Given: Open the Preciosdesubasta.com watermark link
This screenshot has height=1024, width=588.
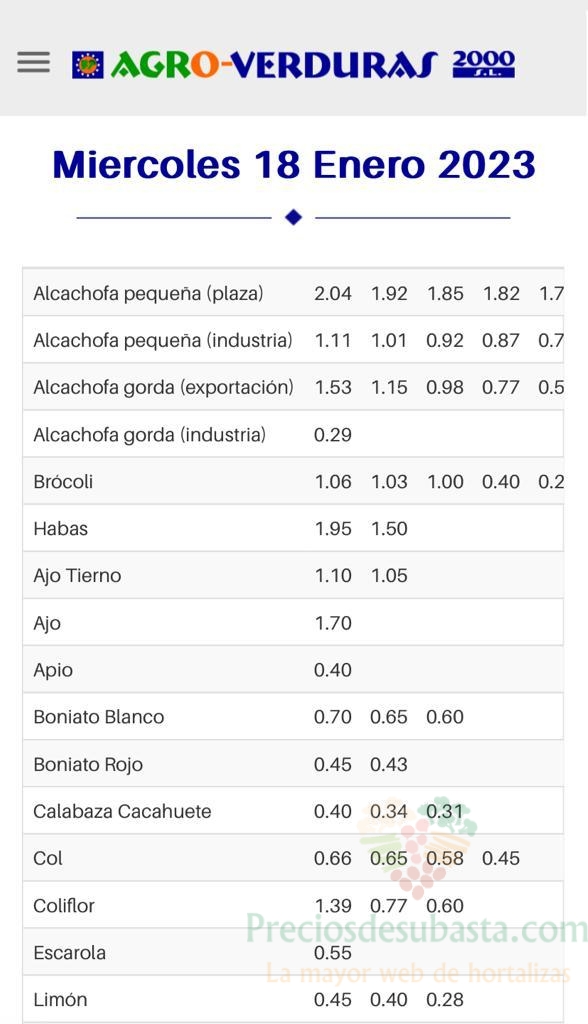Looking at the screenshot, I should tap(417, 928).
